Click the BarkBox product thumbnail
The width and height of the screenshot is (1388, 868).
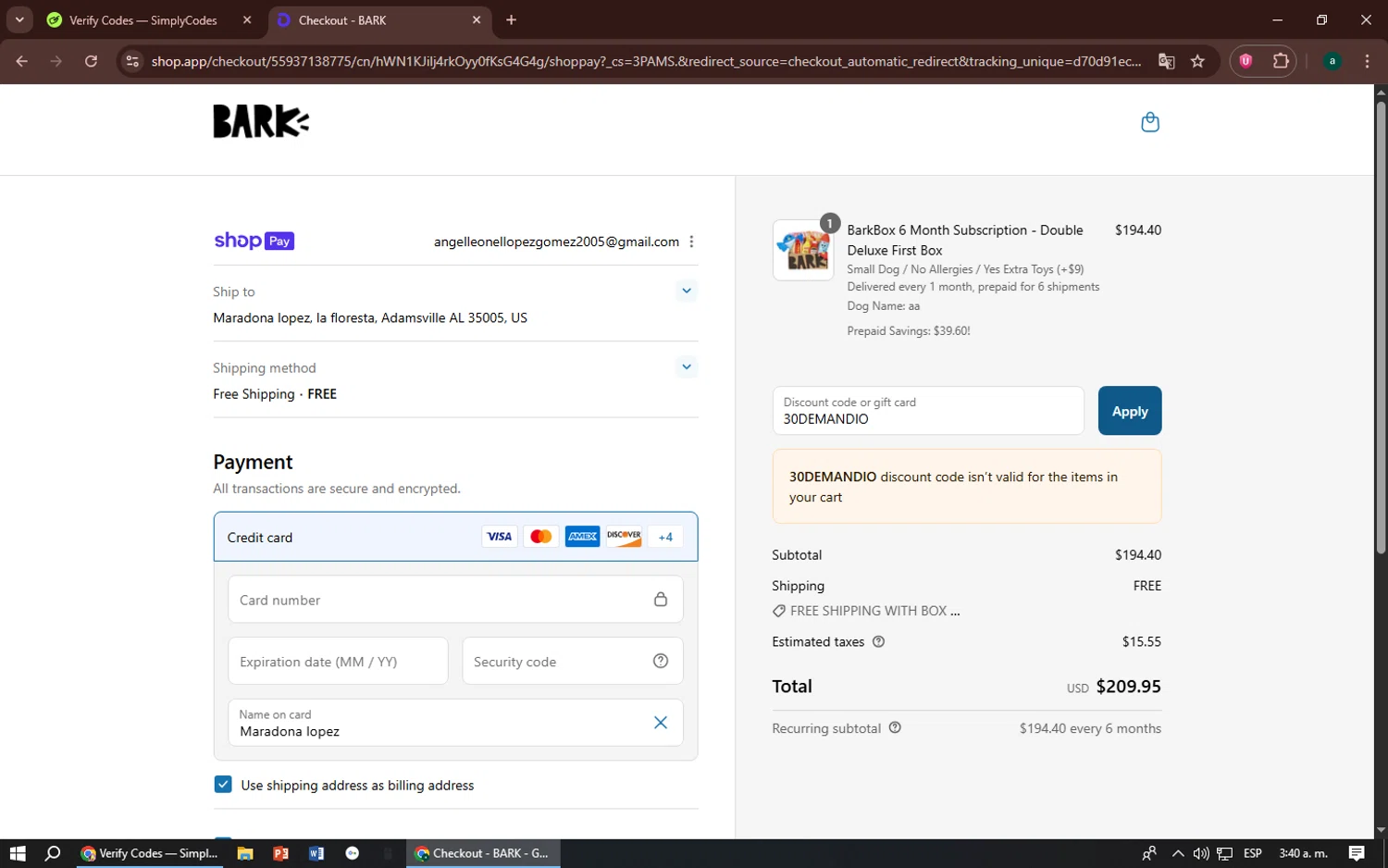click(803, 250)
